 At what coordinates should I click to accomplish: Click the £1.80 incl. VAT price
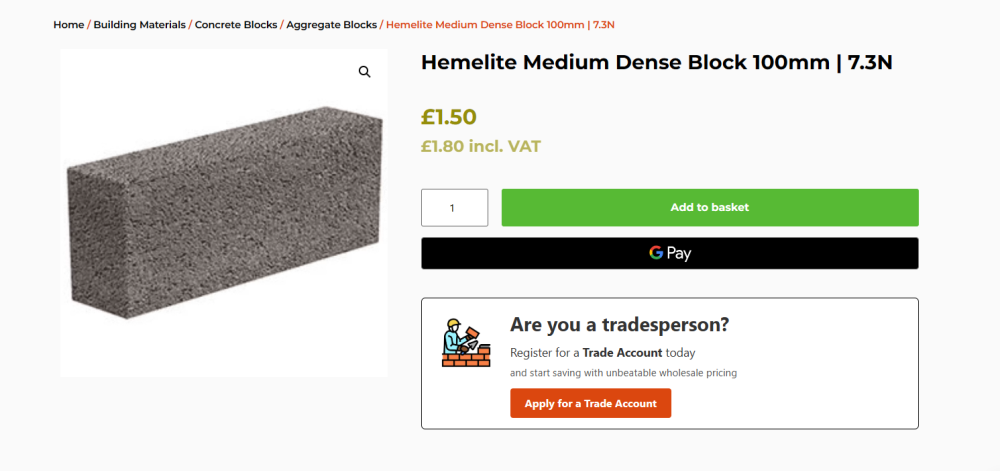[x=481, y=146]
